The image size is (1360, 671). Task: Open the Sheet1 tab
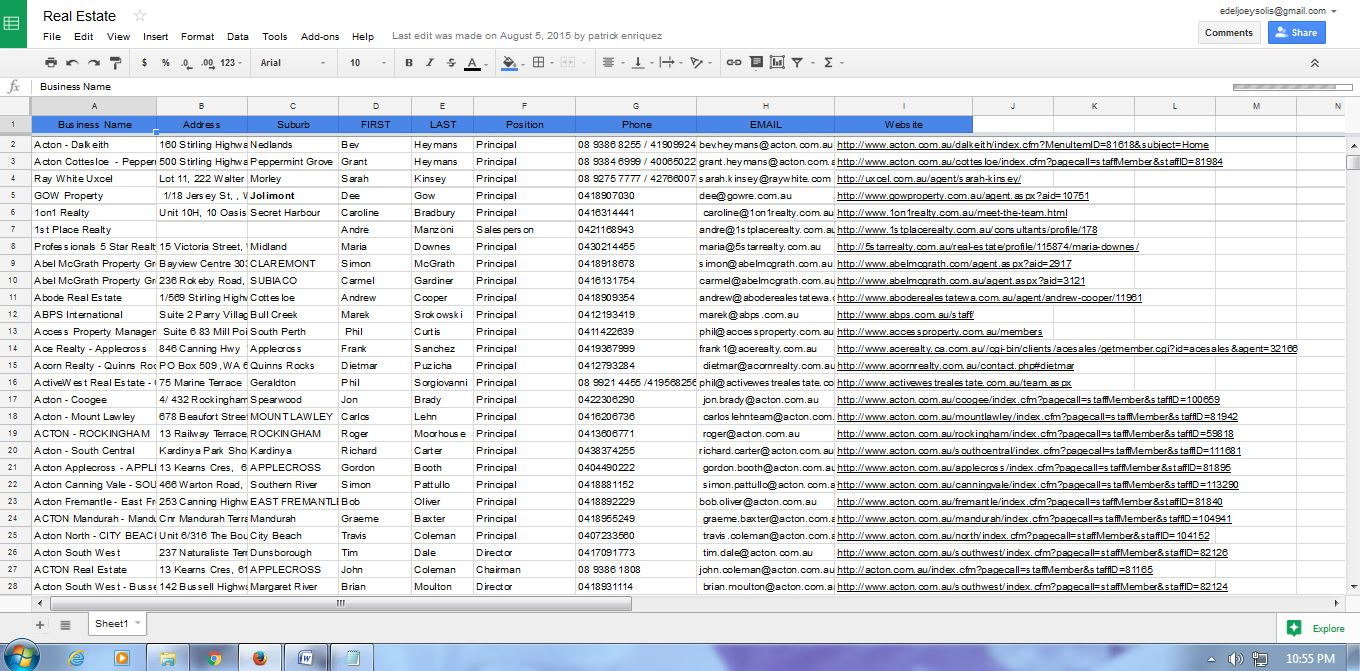pos(116,624)
